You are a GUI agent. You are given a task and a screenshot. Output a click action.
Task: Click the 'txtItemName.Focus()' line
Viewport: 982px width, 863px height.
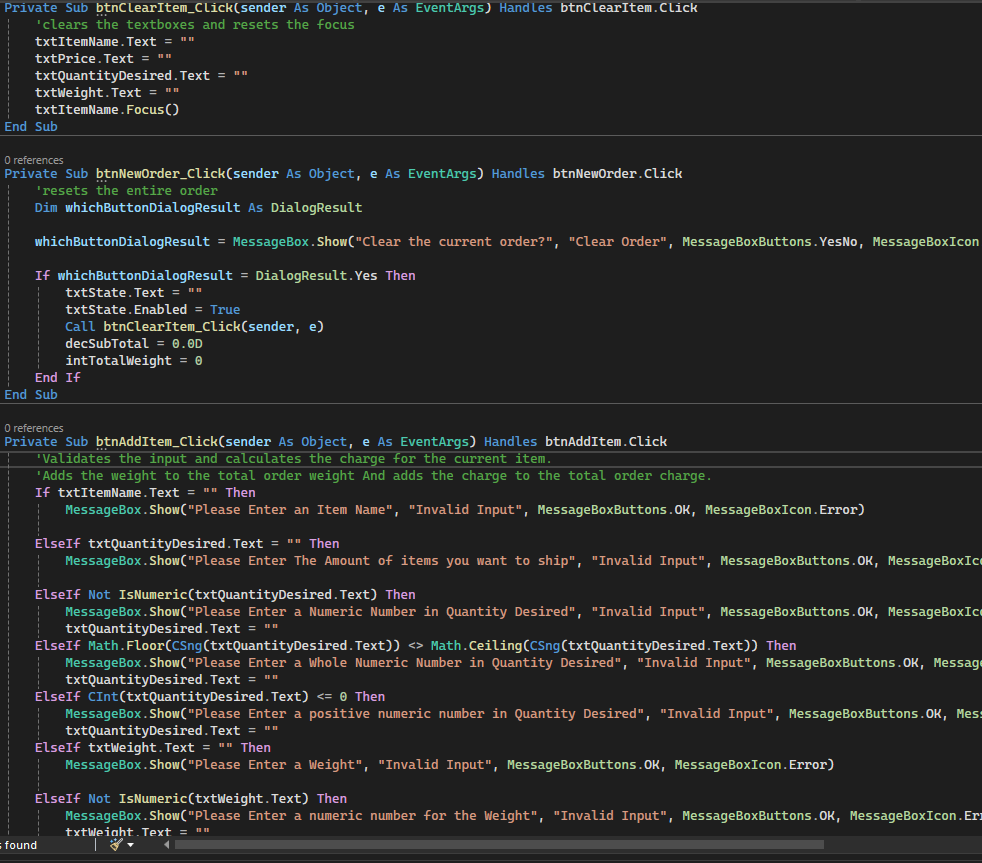coord(107,110)
